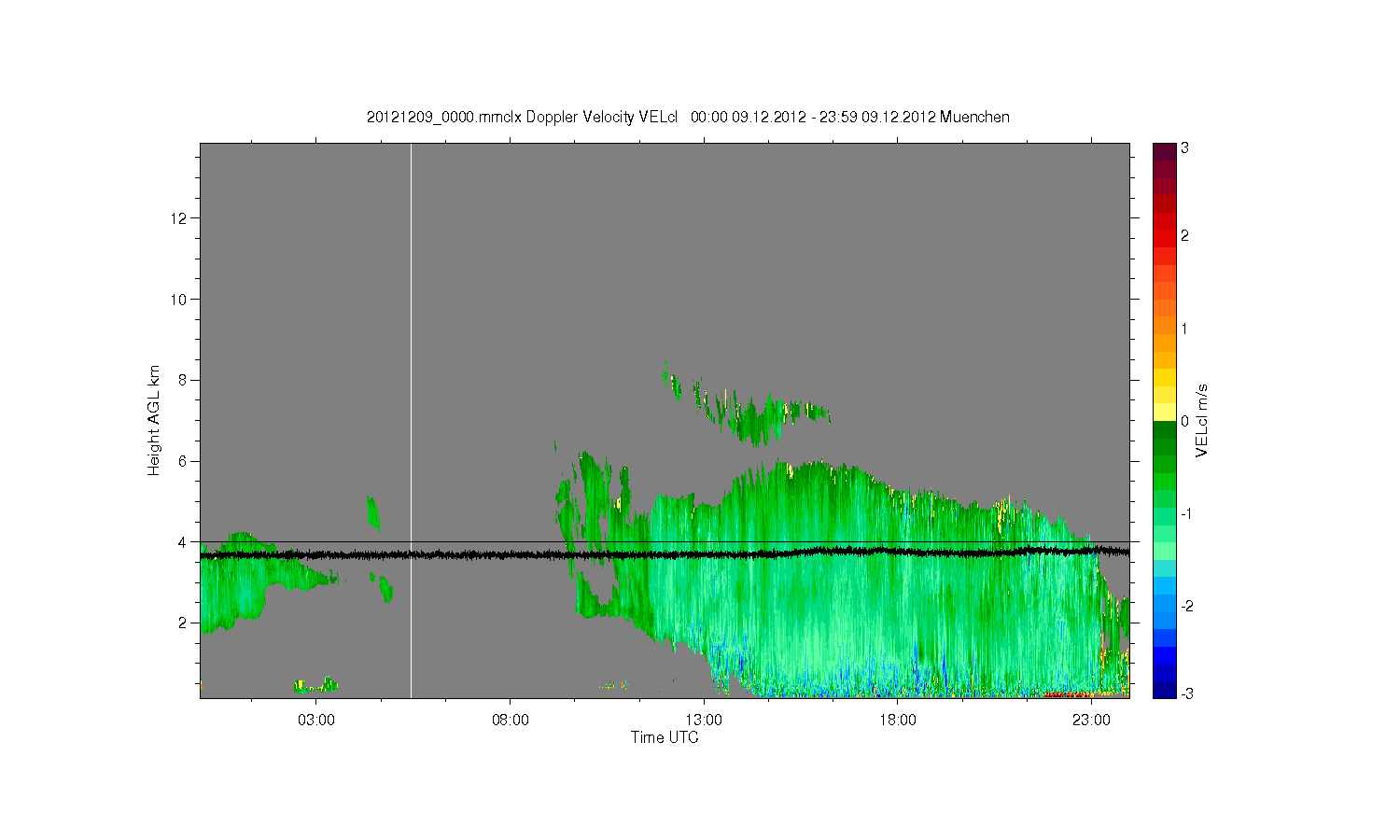Click the colorbar tick label 0
This screenshot has width=1400, height=840.
[x=1184, y=421]
